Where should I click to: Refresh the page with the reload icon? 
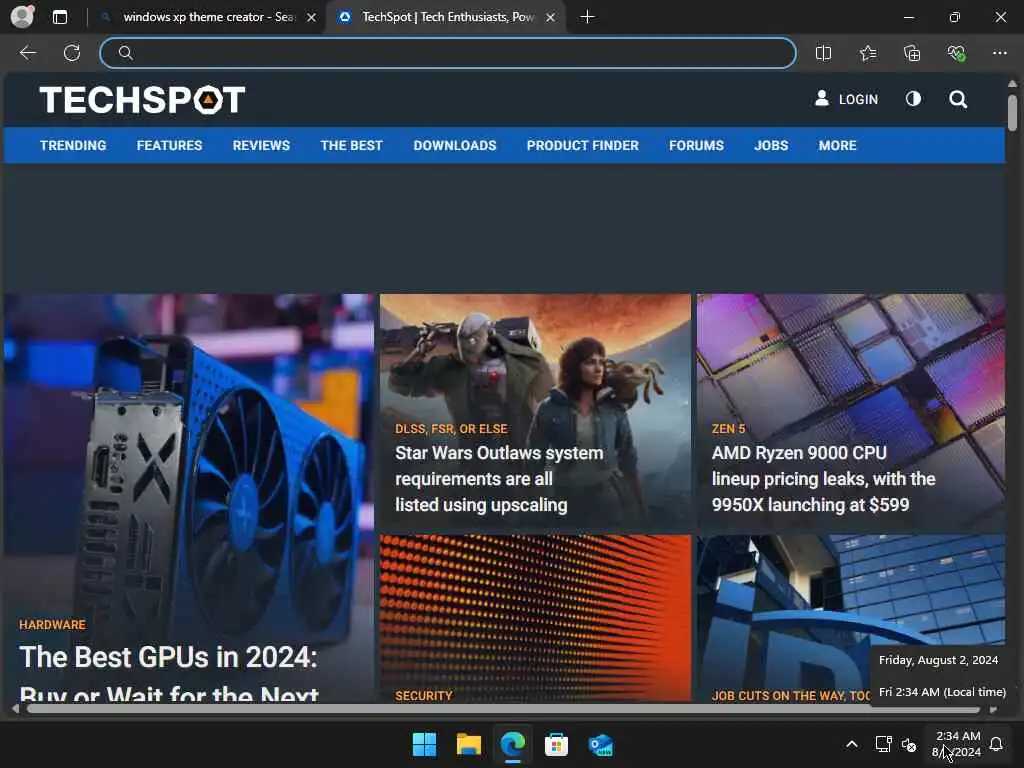pyautogui.click(x=72, y=53)
